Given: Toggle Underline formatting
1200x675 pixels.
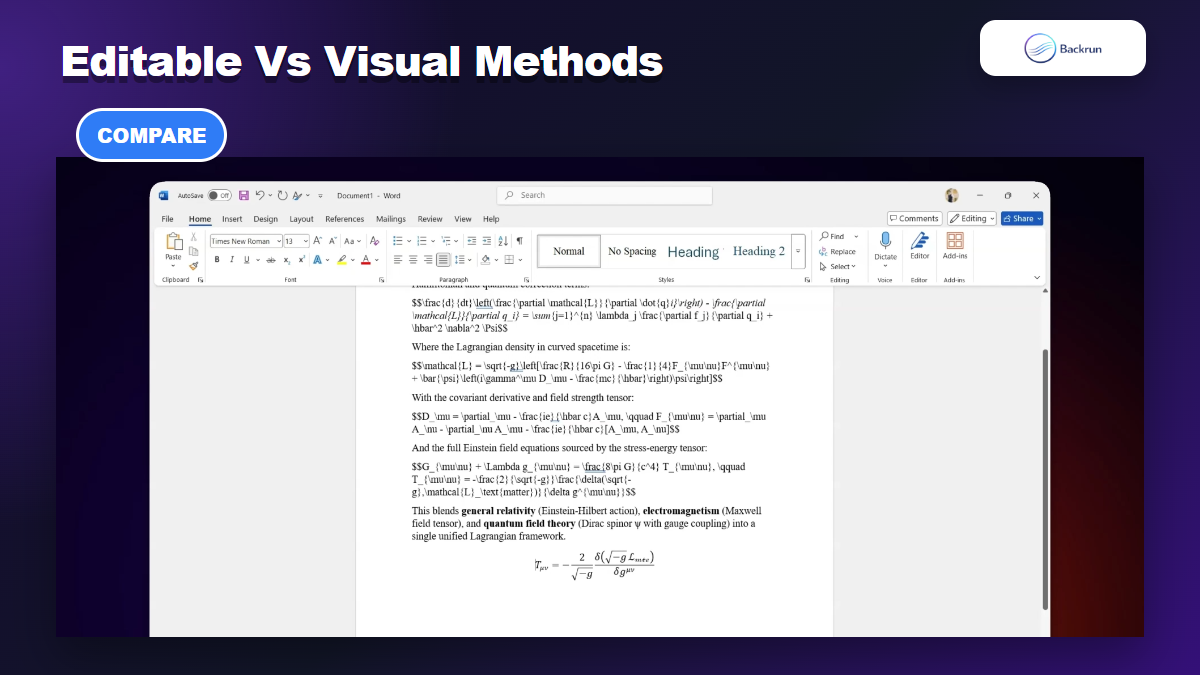Looking at the screenshot, I should [247, 260].
